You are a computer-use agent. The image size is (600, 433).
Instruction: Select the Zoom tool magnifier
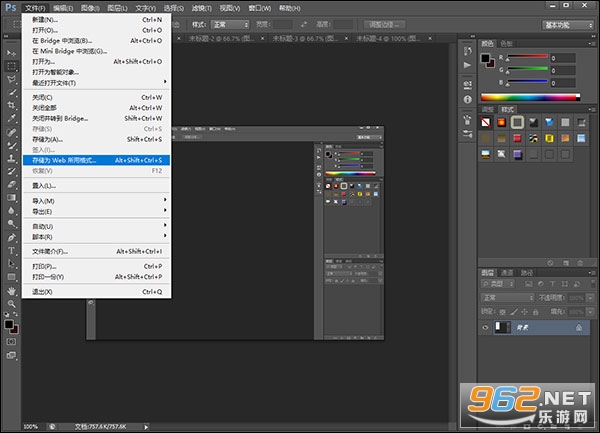click(11, 304)
